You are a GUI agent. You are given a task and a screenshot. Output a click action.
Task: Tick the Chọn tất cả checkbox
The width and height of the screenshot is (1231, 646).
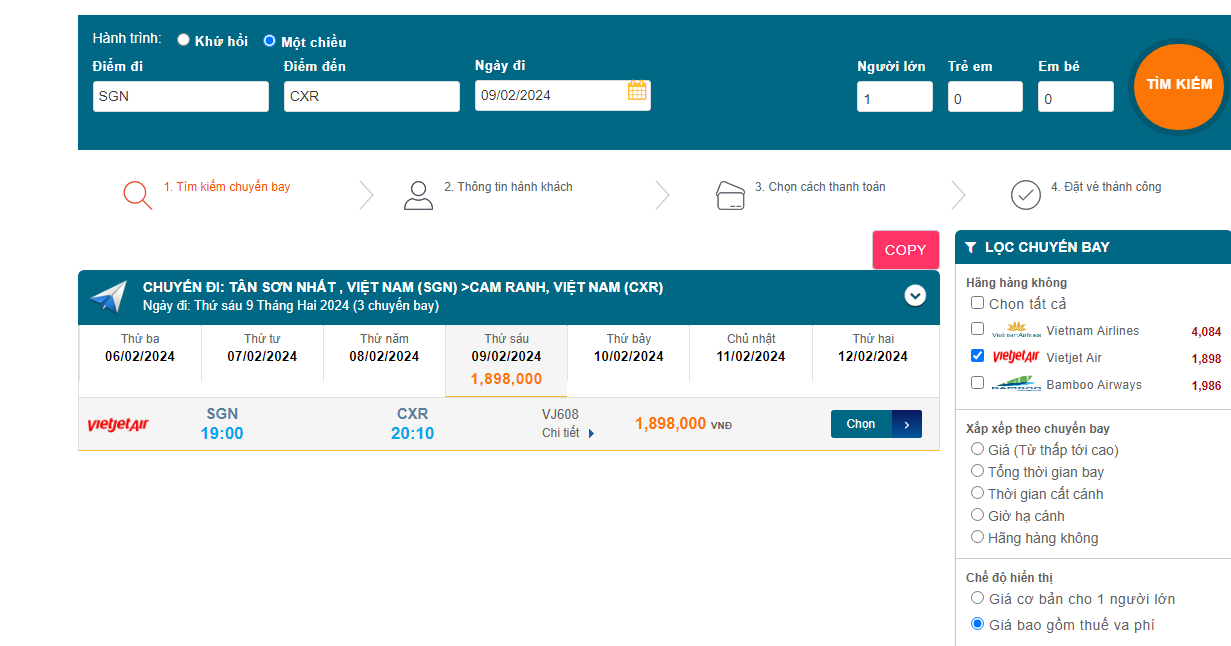(x=977, y=302)
